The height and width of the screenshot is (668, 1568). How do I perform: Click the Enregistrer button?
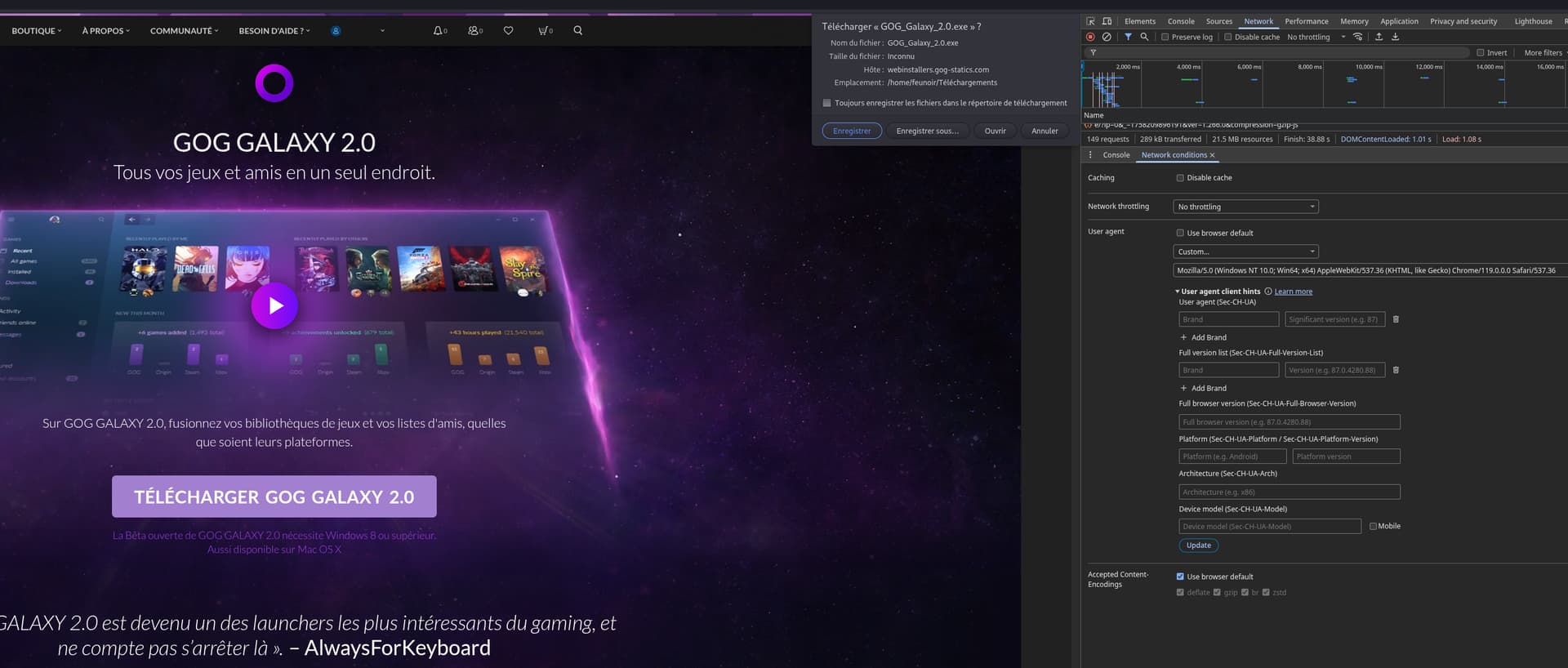click(852, 131)
